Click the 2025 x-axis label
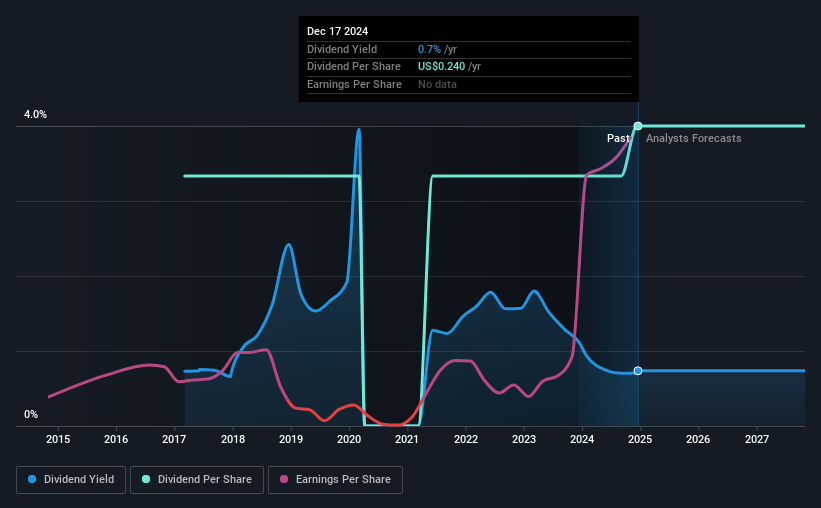Screen dimensions: 821x508 [640, 439]
